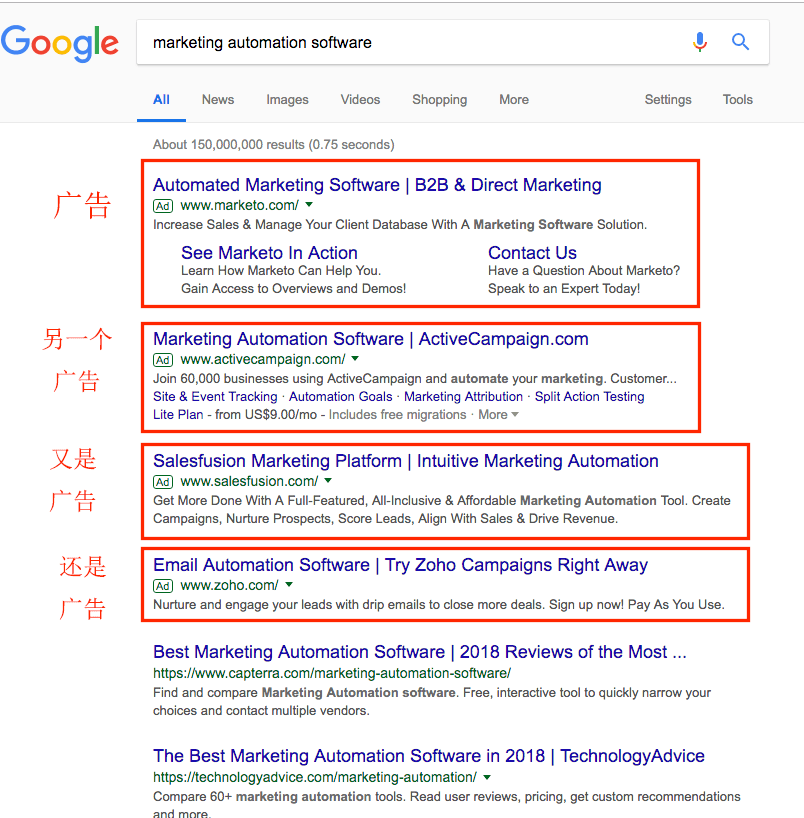The image size is (804, 818).
Task: Click the microphone voice search icon
Action: pyautogui.click(x=700, y=42)
